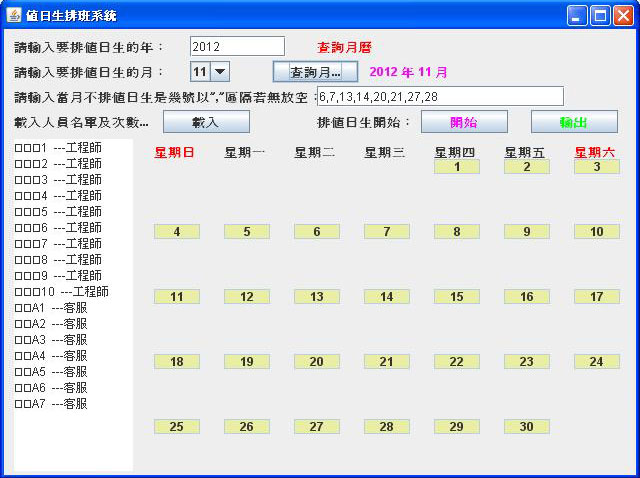The width and height of the screenshot is (640, 478).
Task: Select day 19 on the calendar
Action: tap(247, 361)
